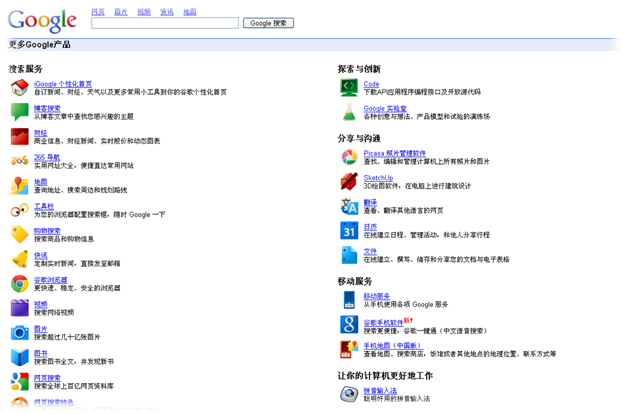Click the green Code monitor icon
This screenshot has width=625, height=413.
349,87
